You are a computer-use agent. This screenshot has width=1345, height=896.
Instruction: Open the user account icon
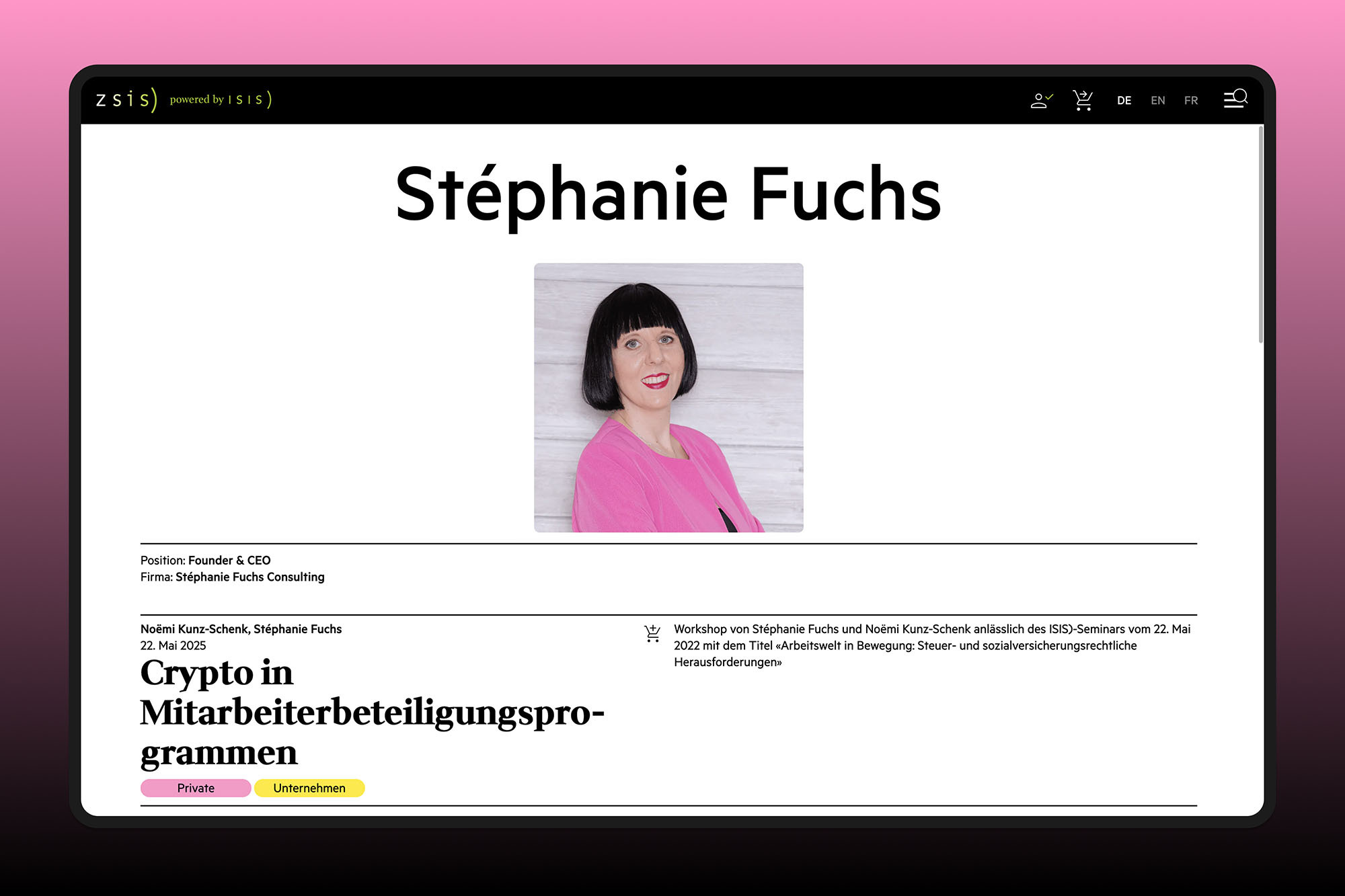pyautogui.click(x=1041, y=100)
